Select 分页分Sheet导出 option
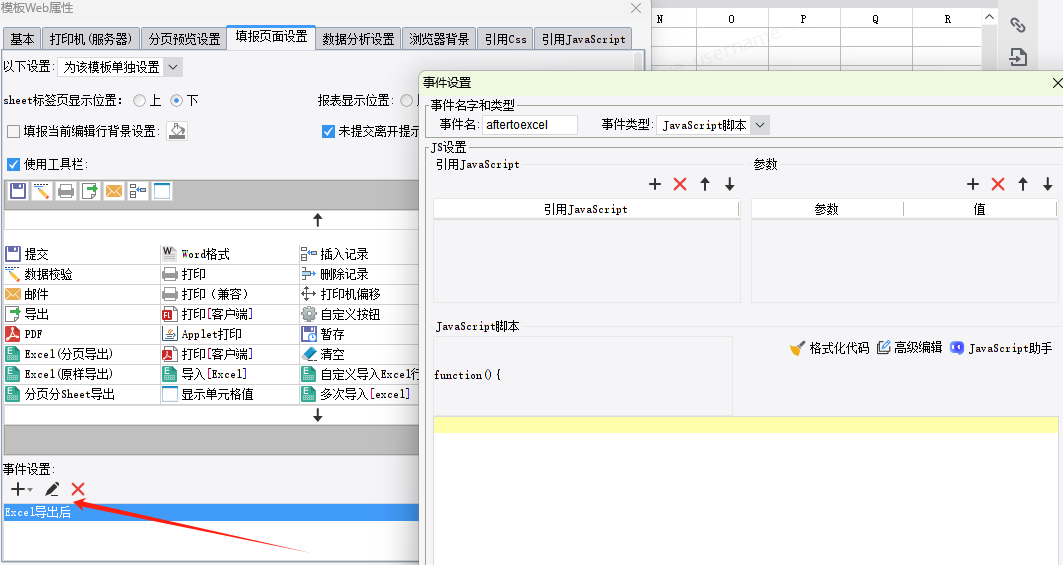 point(60,394)
